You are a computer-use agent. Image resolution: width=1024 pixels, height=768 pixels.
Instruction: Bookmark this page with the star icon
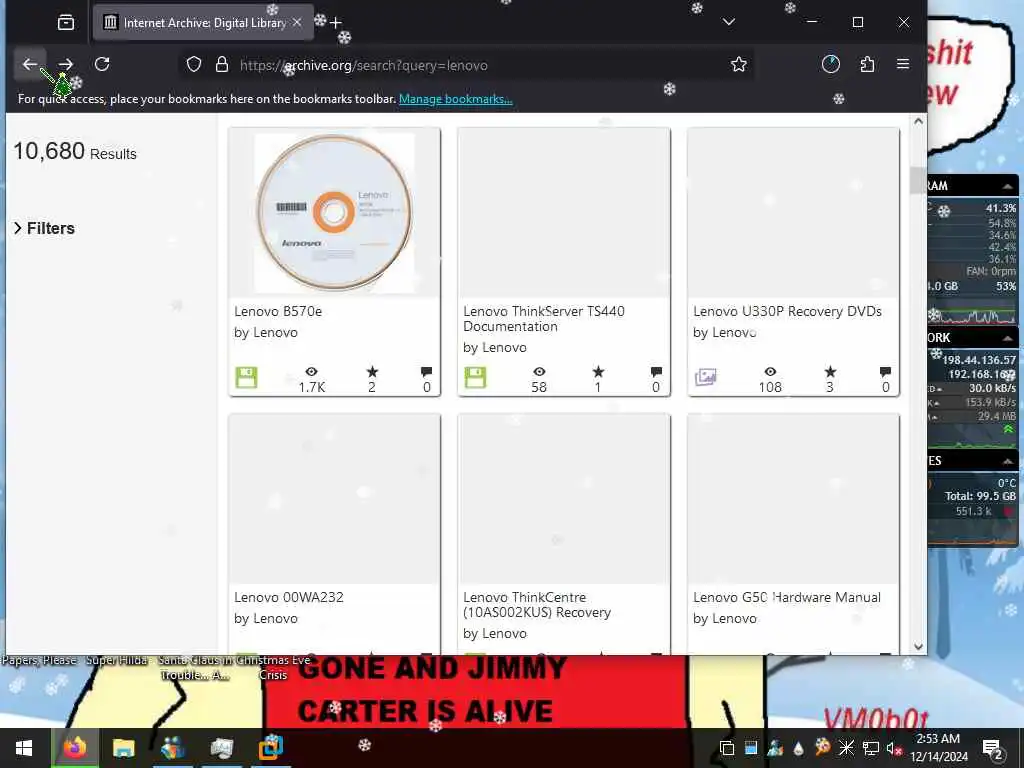click(739, 64)
